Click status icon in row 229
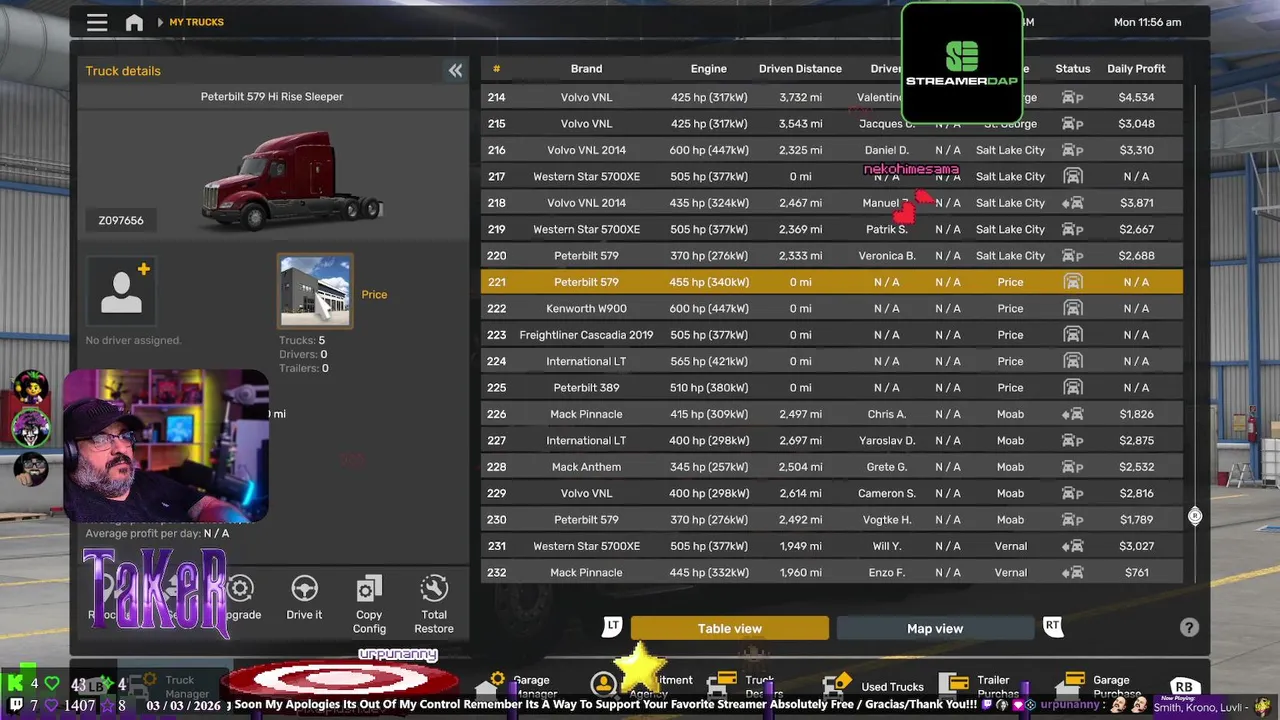The width and height of the screenshot is (1280, 720). tap(1072, 493)
